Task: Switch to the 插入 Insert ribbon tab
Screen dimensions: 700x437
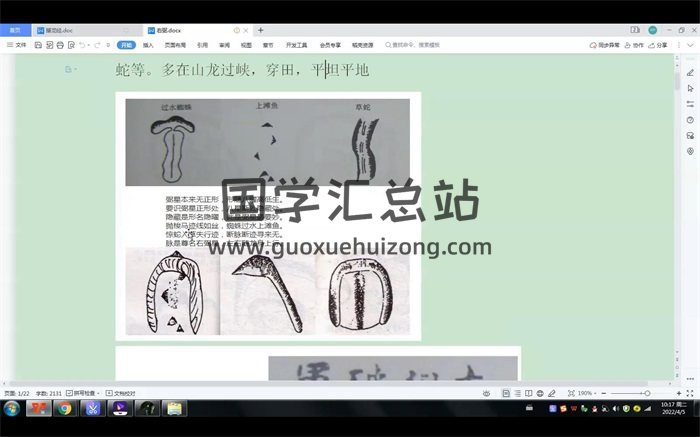Action: [148, 45]
